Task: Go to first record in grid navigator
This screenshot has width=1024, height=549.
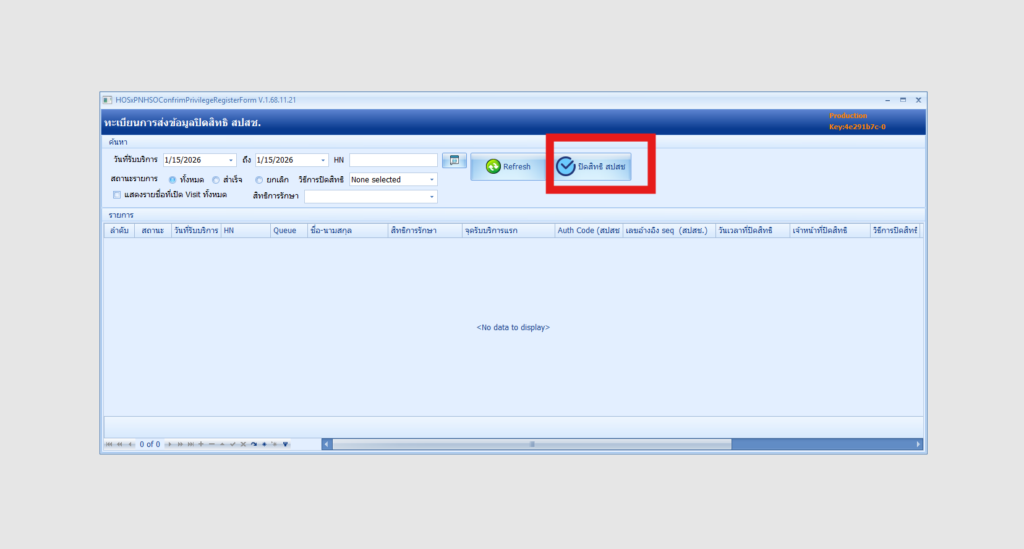Action: pyautogui.click(x=108, y=444)
